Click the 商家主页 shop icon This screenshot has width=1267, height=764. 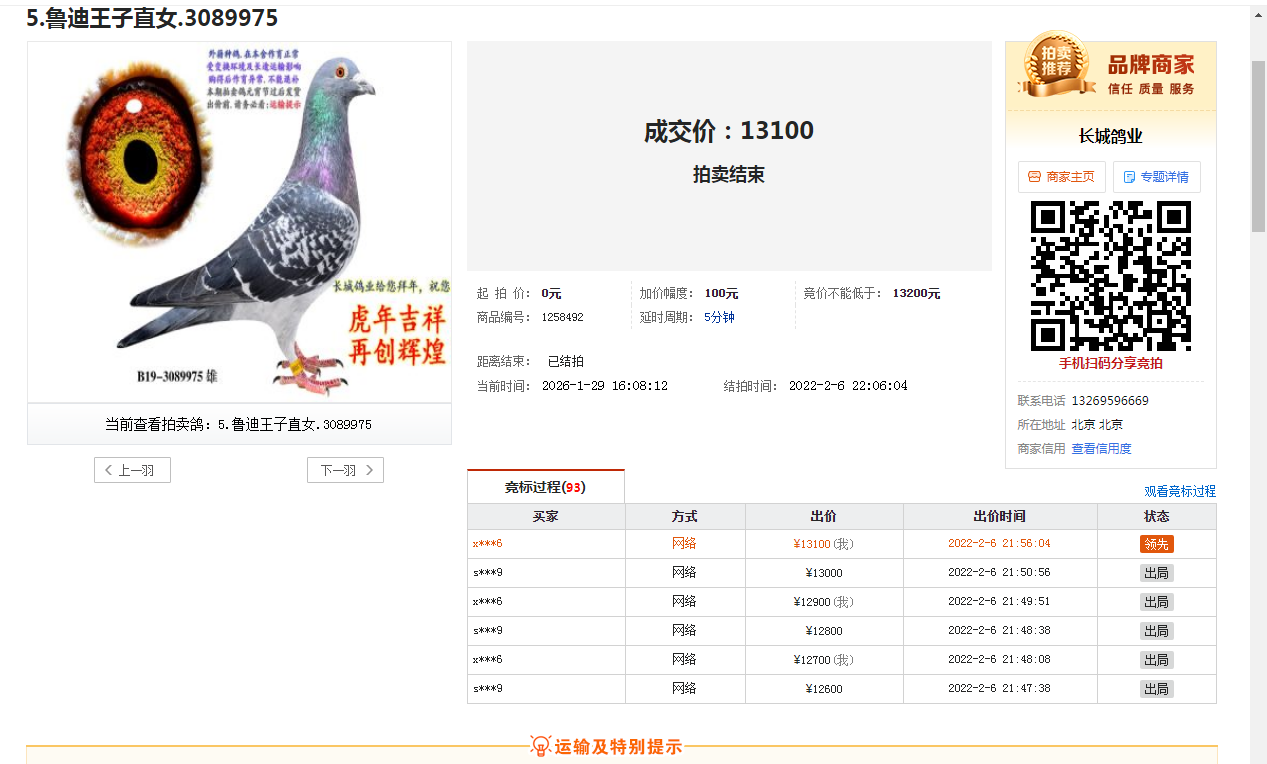click(1034, 177)
